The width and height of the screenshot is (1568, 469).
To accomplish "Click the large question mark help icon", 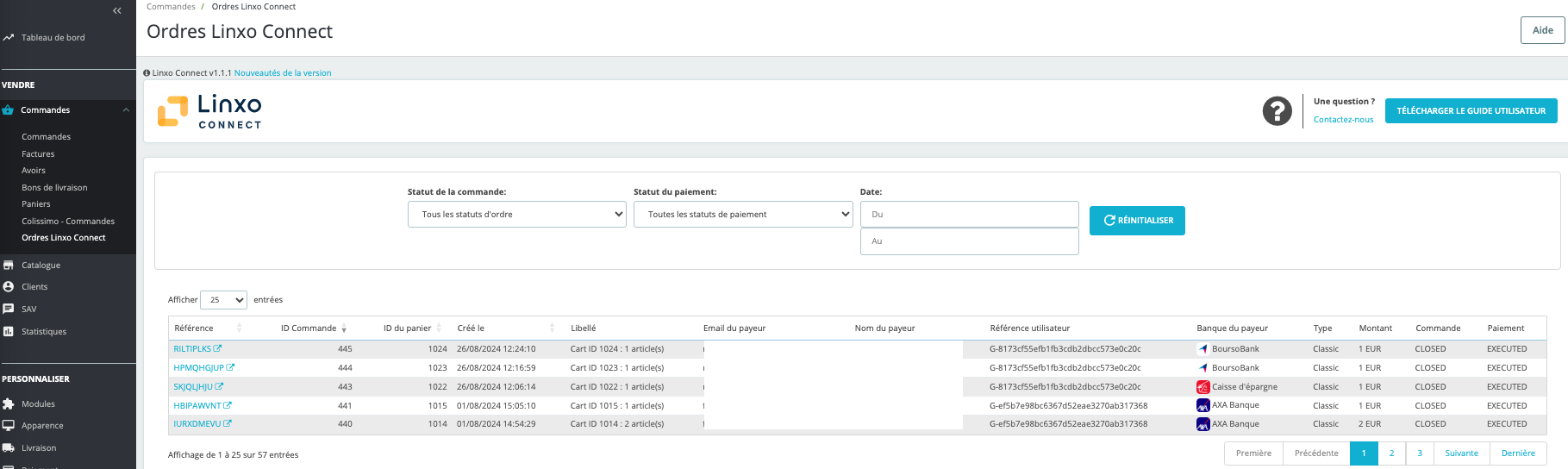I will pyautogui.click(x=1277, y=110).
